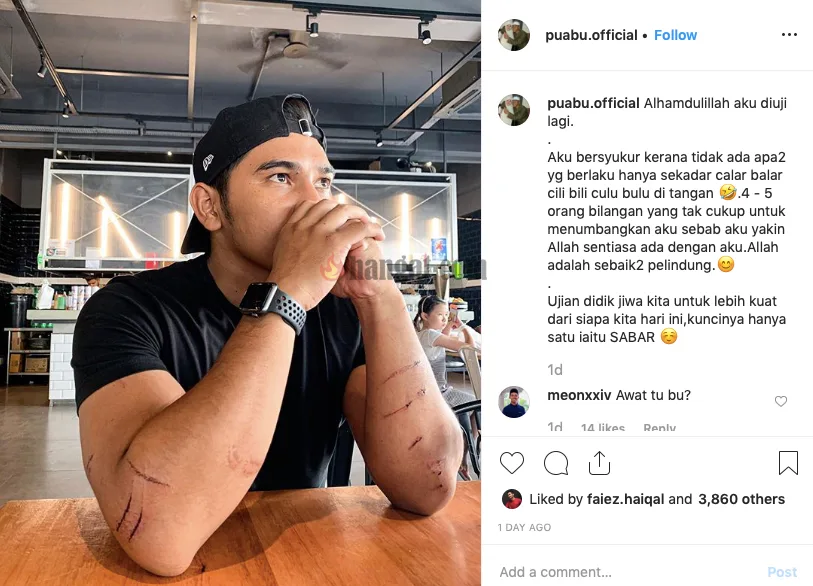Open the 1 DAY AGO timestamp link
Screen dimensions: 813x586
coord(524,527)
